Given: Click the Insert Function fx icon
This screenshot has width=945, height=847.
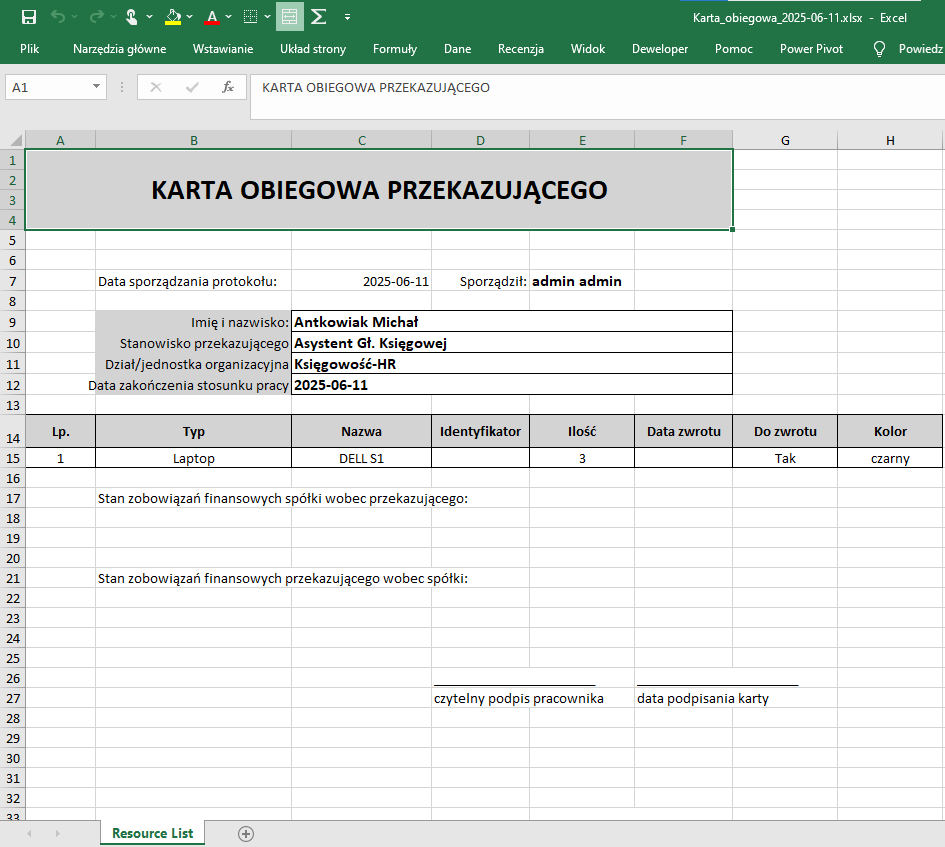Looking at the screenshot, I should pos(228,87).
